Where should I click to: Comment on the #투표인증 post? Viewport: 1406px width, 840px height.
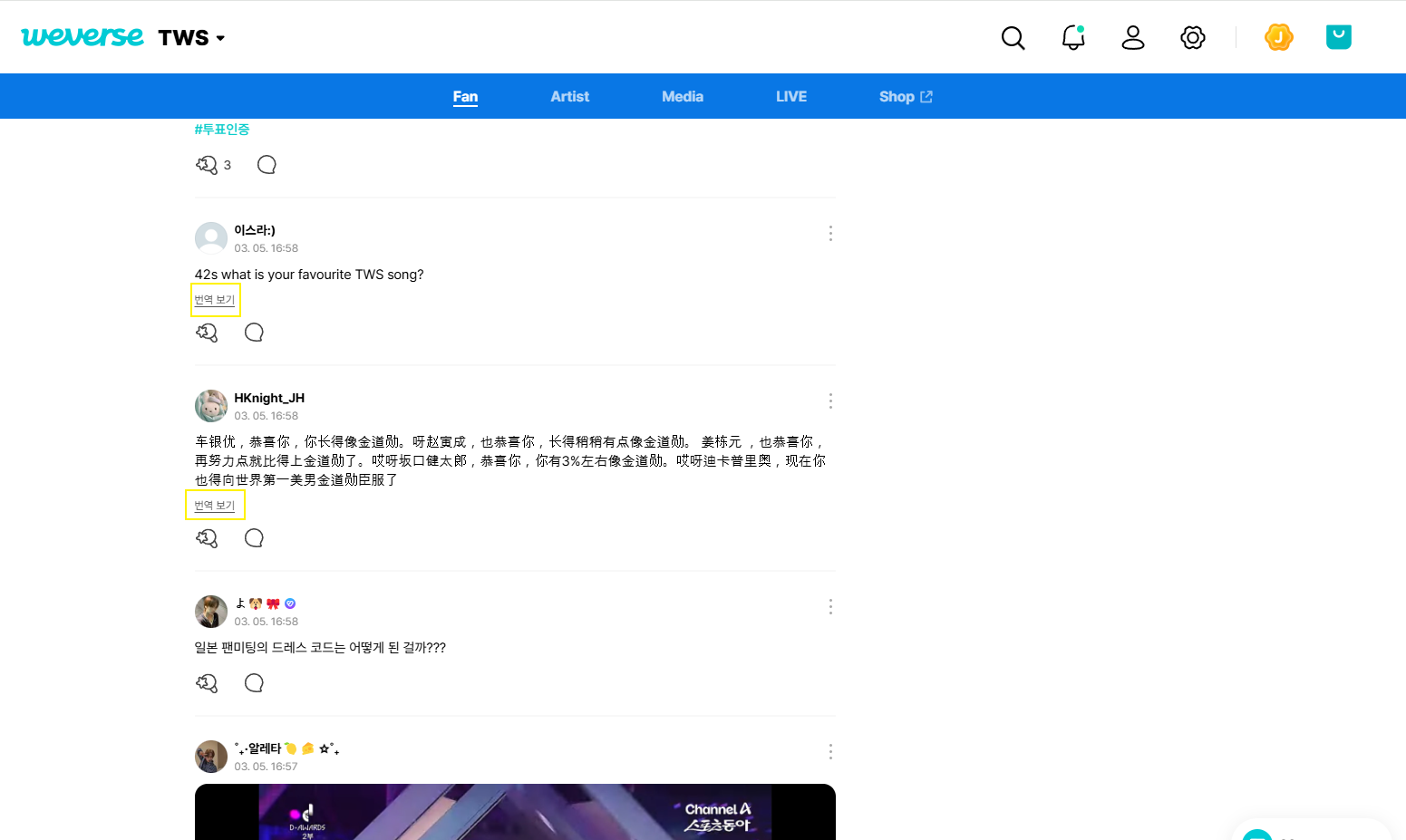[267, 165]
